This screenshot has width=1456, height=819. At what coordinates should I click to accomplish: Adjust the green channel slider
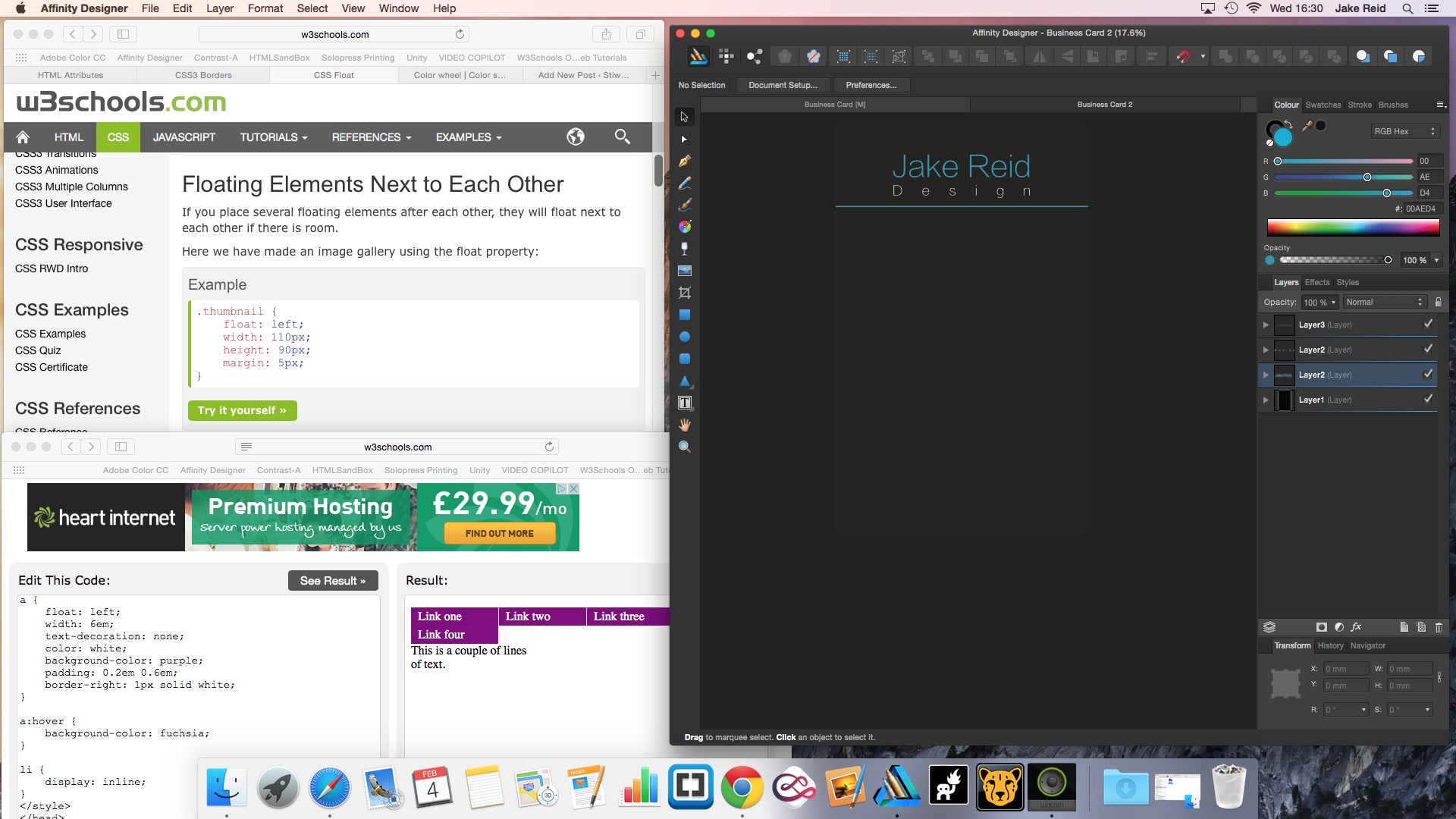pyautogui.click(x=1367, y=177)
